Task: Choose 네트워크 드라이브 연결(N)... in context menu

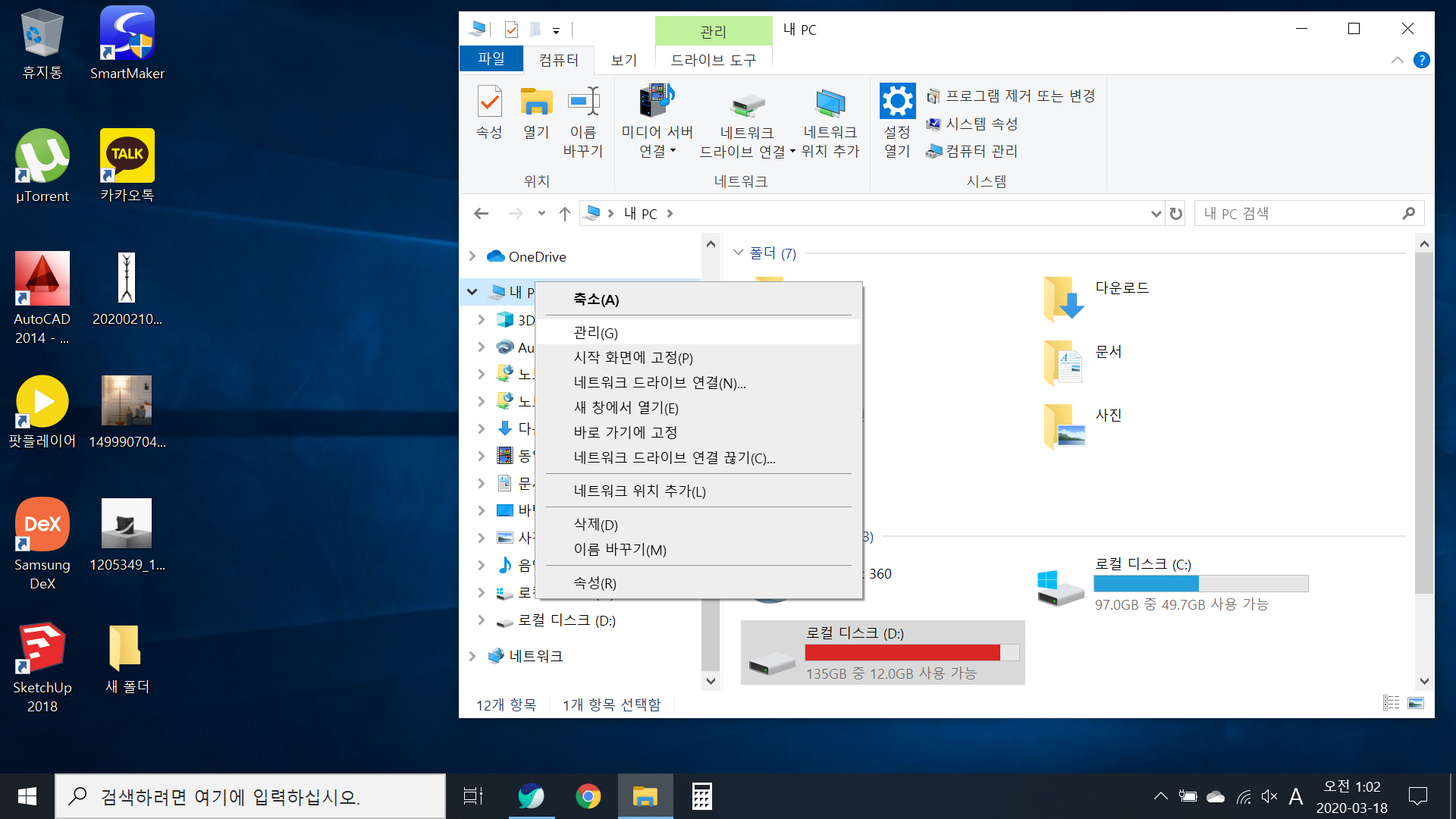Action: pos(698,383)
